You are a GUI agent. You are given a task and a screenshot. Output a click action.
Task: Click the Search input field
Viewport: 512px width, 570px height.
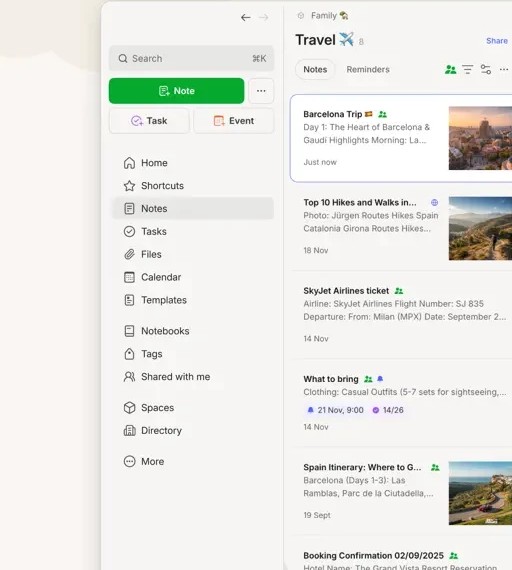click(191, 58)
